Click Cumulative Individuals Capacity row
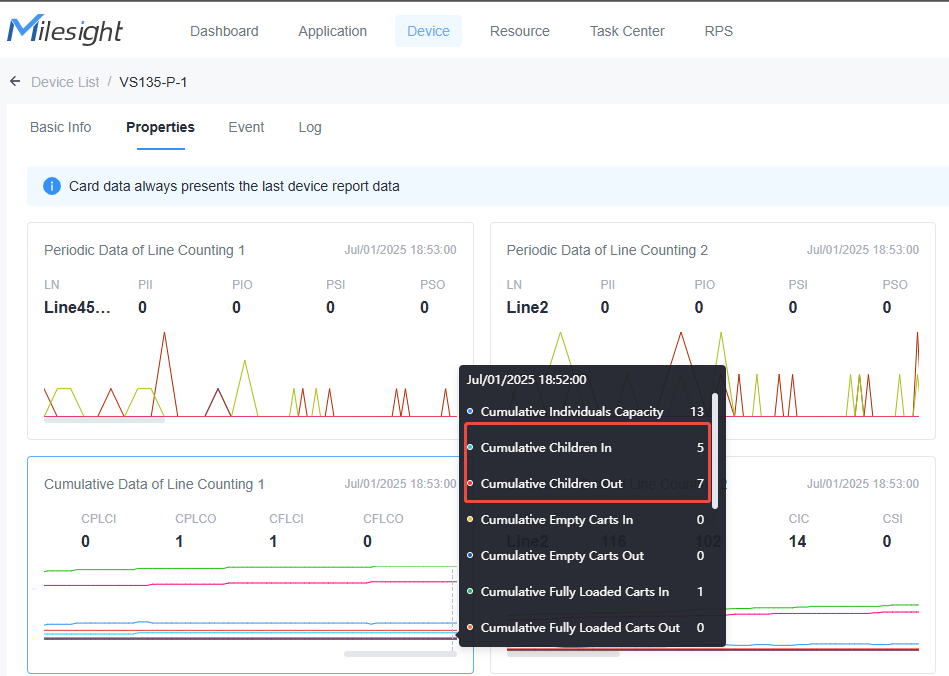949x676 pixels. click(x=586, y=412)
